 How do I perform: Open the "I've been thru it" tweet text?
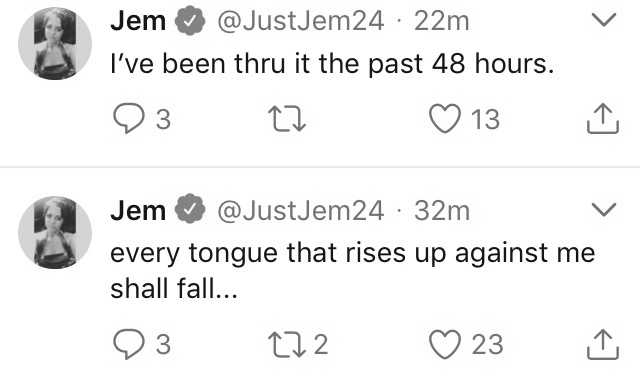pos(332,64)
